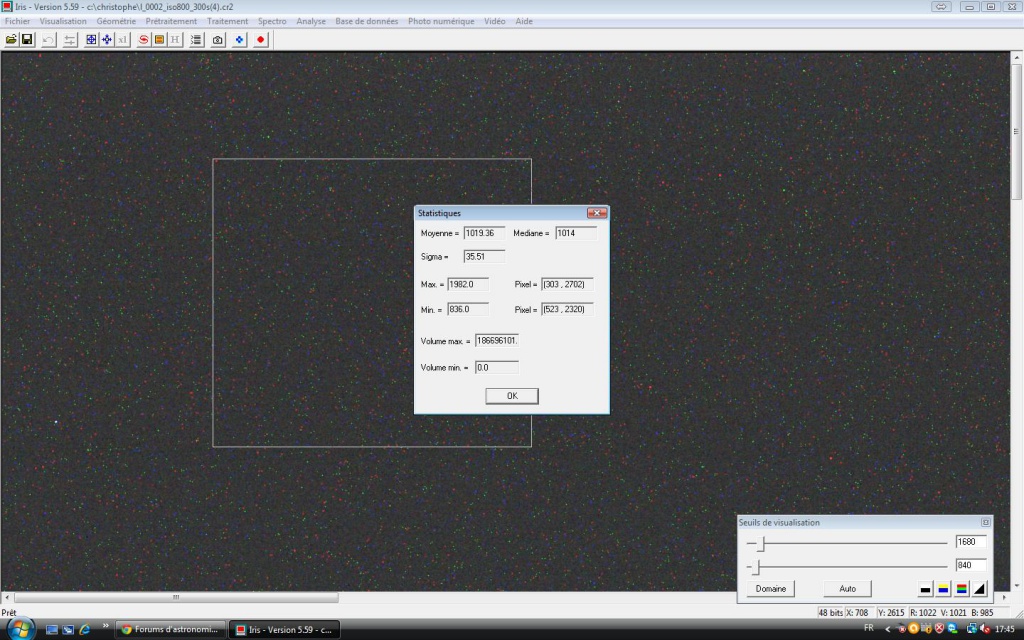This screenshot has height=640, width=1024.
Task: Open the Vidéo menu
Action: tap(494, 22)
